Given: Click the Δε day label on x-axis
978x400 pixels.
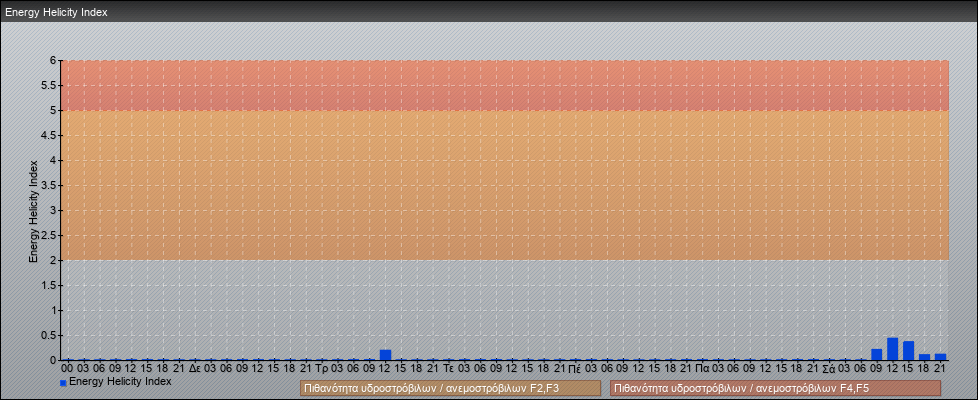Looking at the screenshot, I should (195, 368).
